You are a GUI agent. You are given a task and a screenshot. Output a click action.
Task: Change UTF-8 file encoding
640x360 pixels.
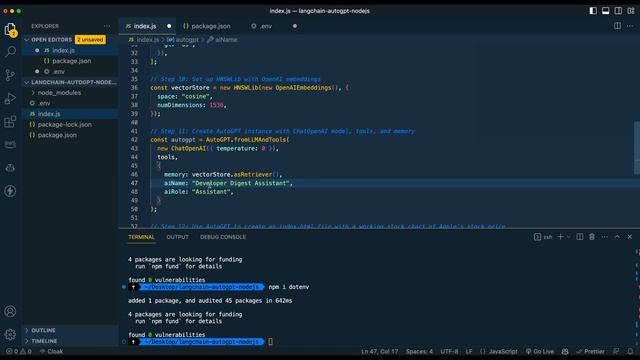tap(449, 351)
